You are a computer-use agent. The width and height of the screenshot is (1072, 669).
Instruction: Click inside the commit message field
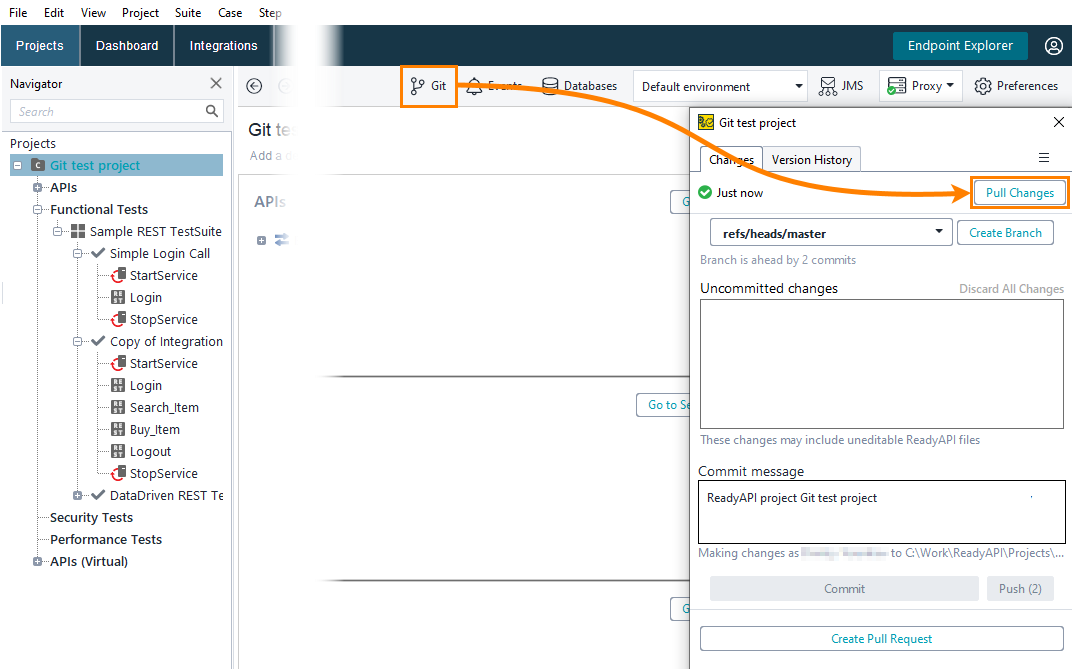[881, 511]
